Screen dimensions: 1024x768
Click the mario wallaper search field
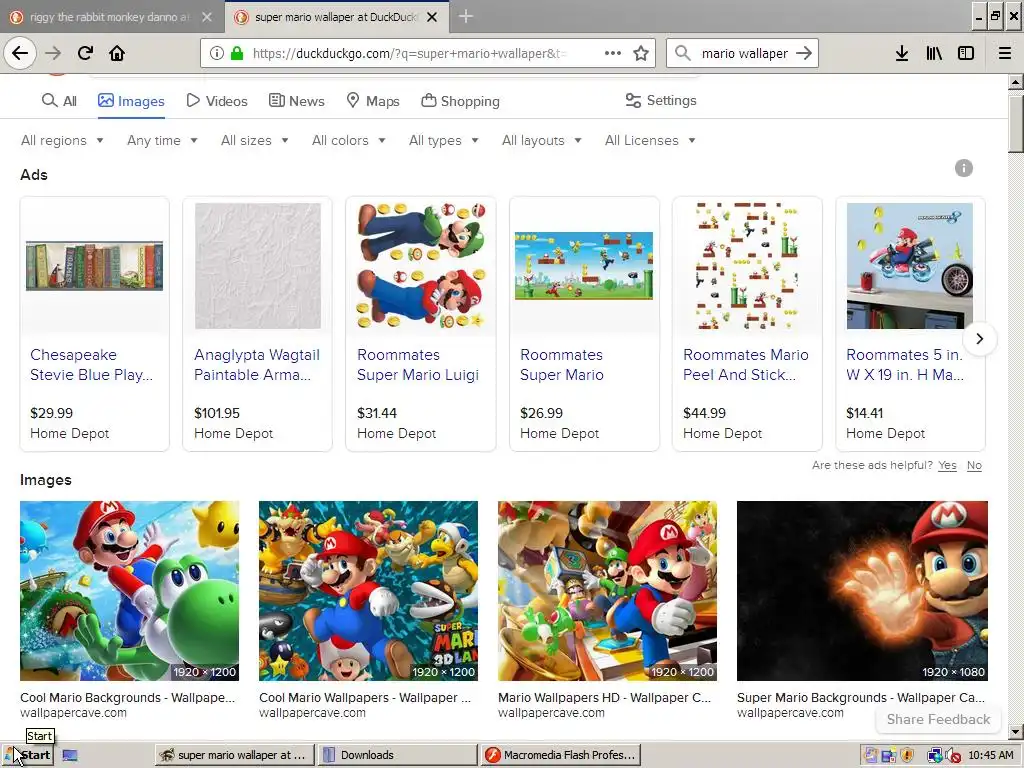click(x=744, y=53)
